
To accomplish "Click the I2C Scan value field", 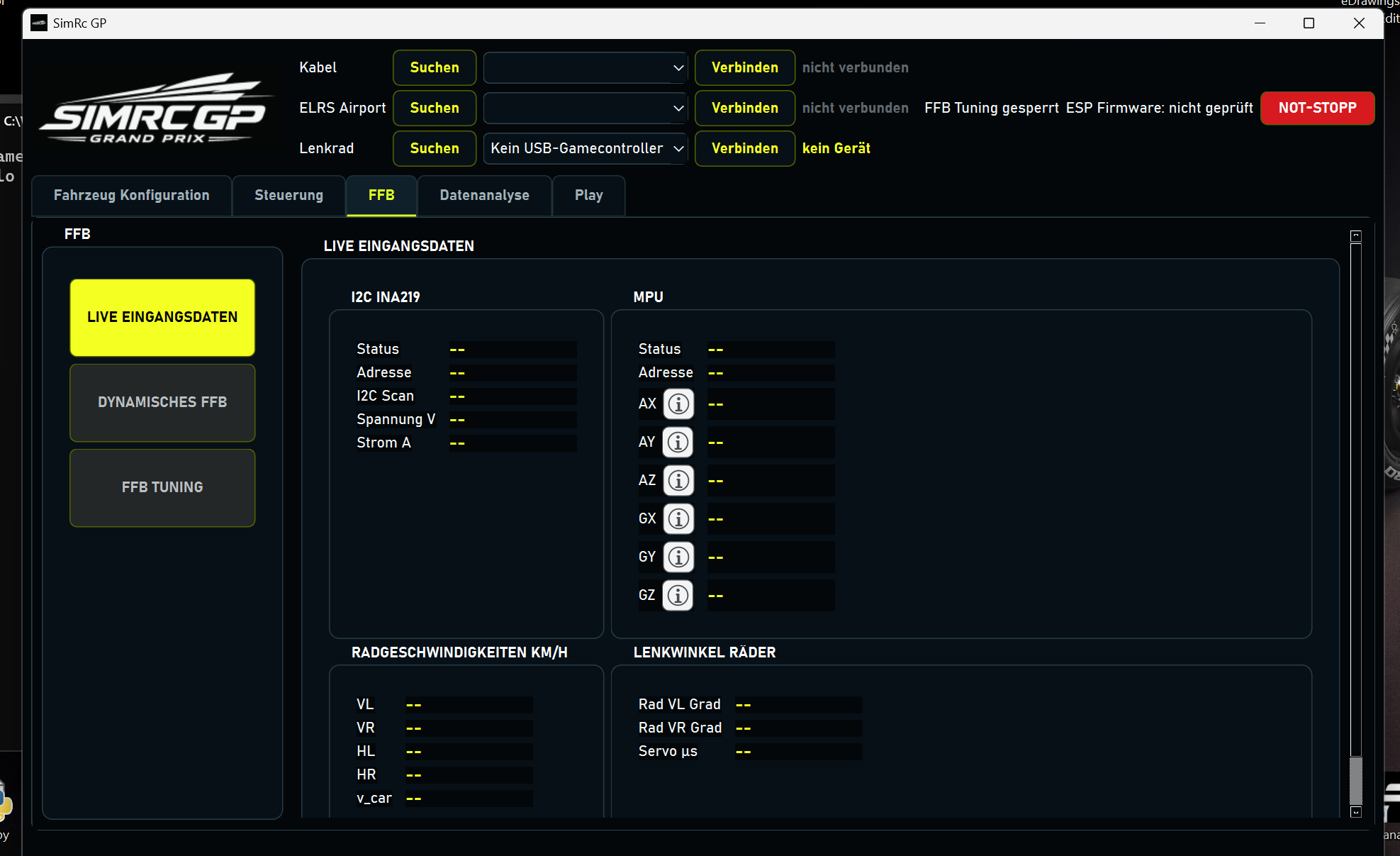I will [513, 396].
